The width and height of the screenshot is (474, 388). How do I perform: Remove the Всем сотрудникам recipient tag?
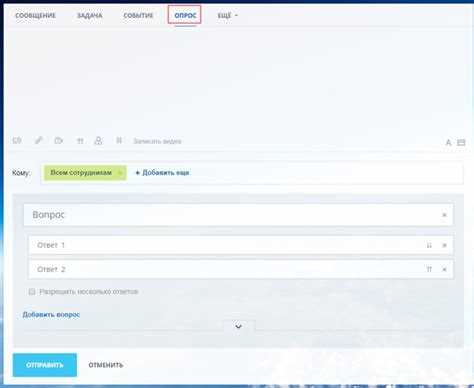point(120,173)
